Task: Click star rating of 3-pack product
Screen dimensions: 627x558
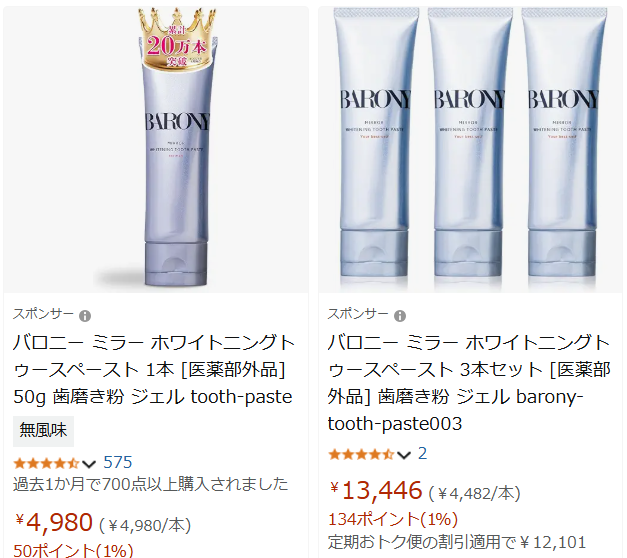Action: [x=361, y=455]
